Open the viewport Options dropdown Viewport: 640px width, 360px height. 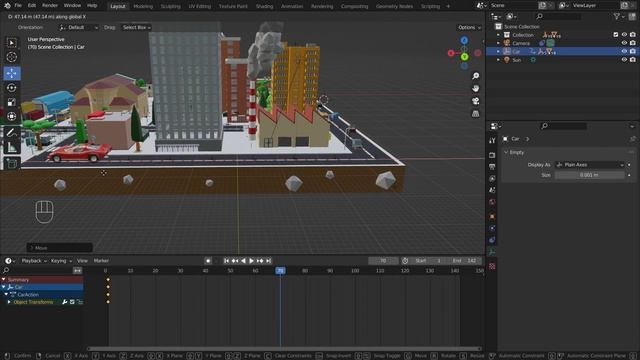pos(469,27)
